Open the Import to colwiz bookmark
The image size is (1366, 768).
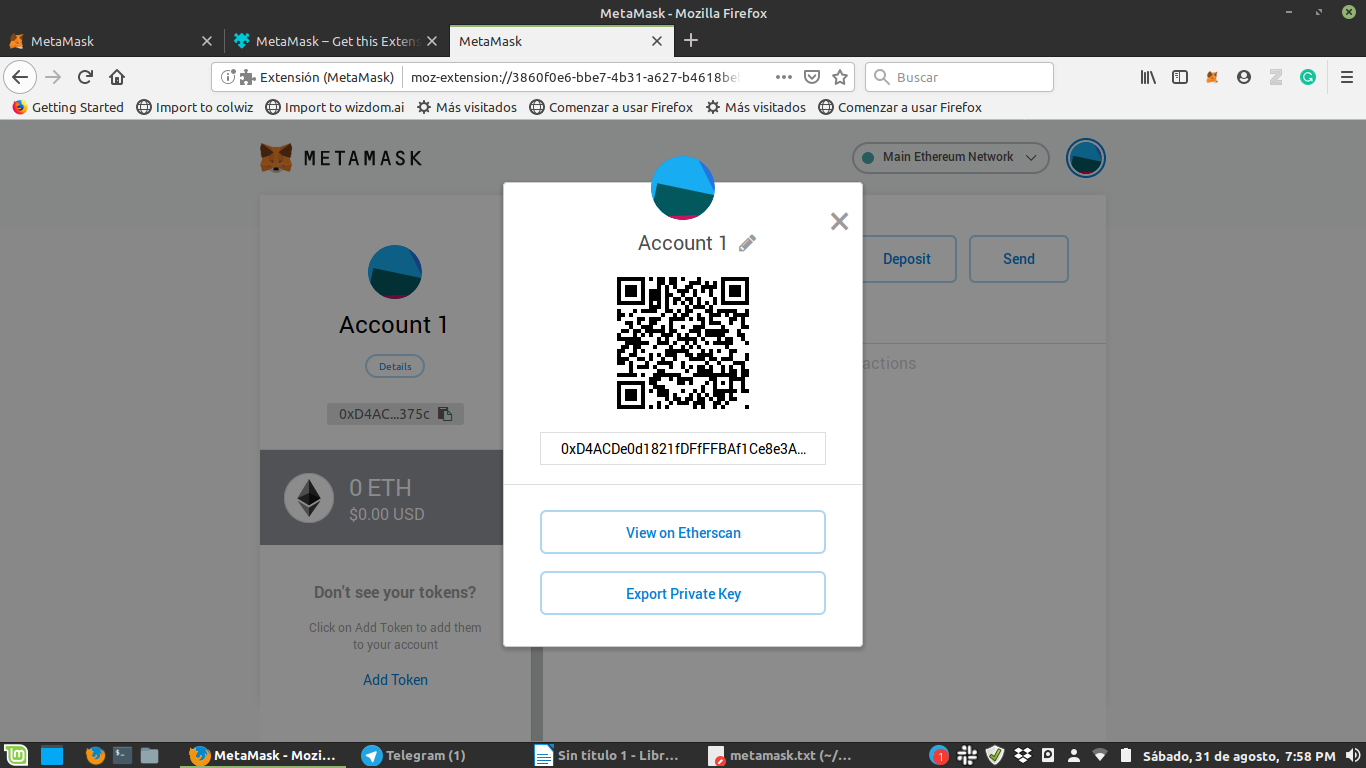coord(195,107)
